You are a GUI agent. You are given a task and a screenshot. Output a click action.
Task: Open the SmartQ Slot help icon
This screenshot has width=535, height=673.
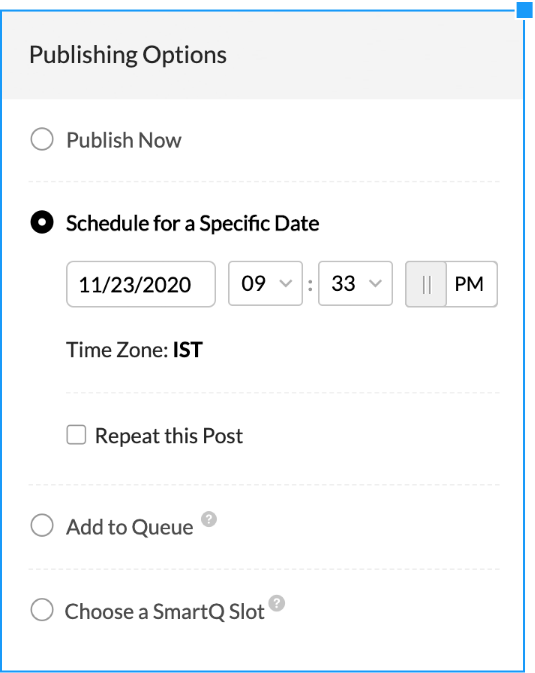(x=277, y=603)
